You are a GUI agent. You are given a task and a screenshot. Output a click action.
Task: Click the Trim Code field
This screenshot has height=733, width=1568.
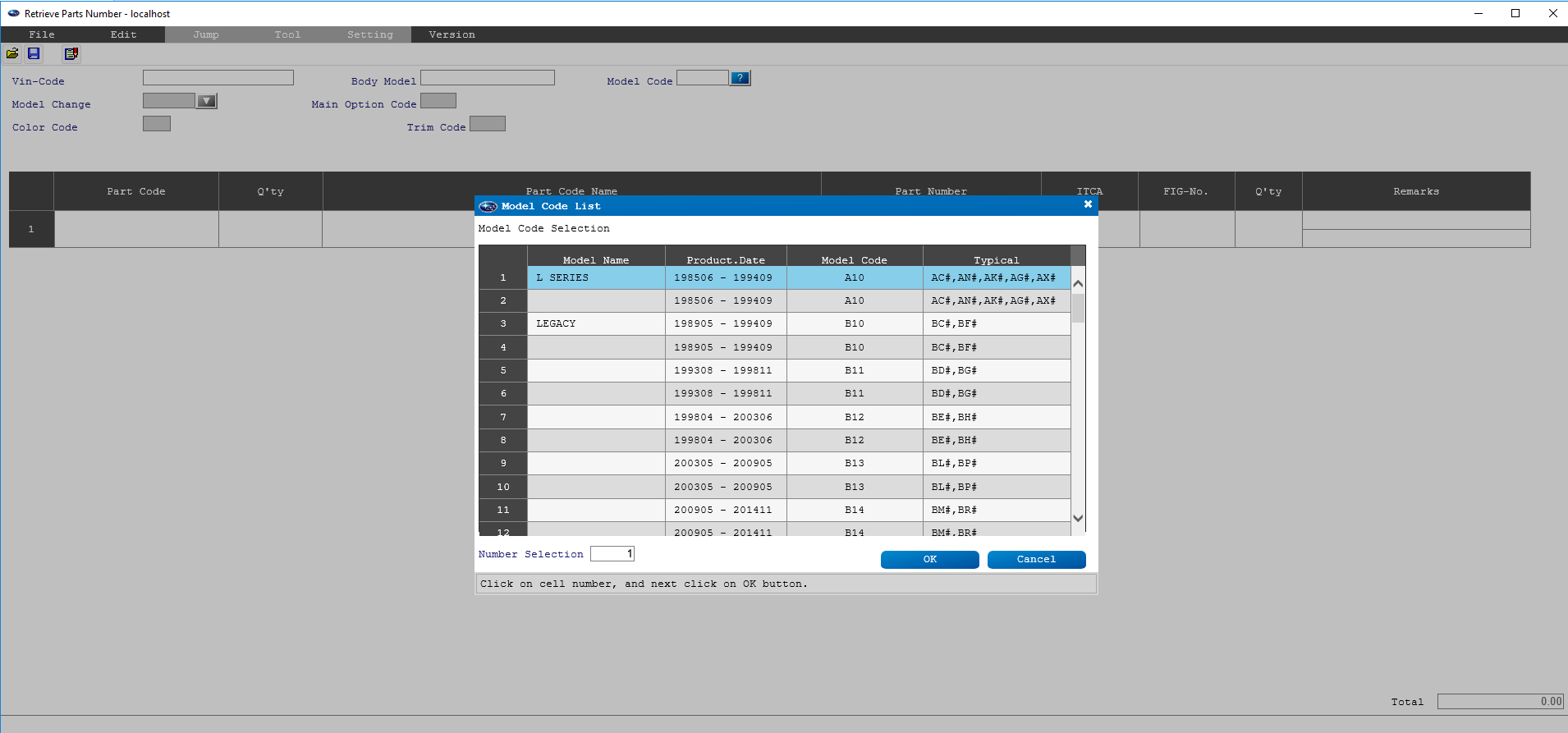point(488,123)
